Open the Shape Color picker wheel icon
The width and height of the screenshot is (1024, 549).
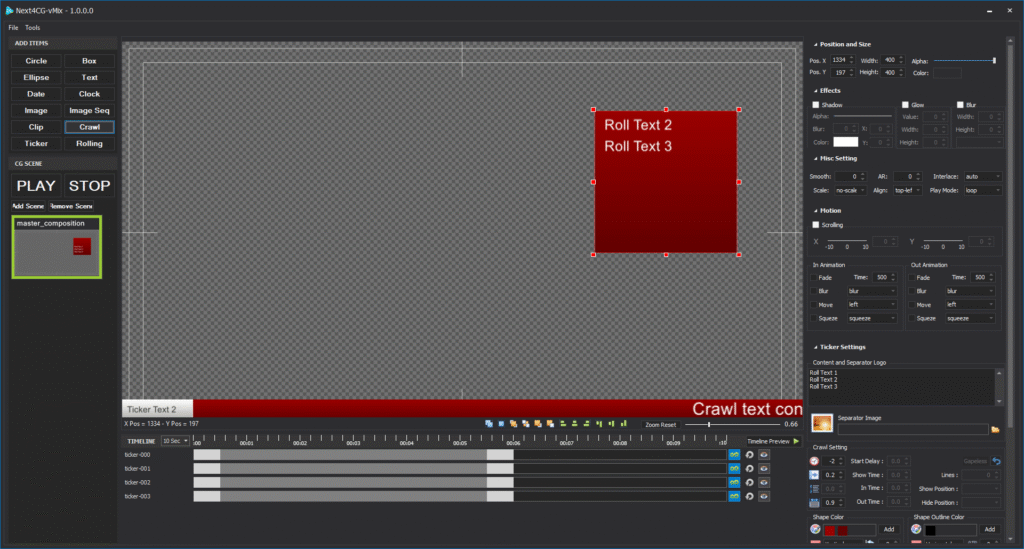[815, 529]
